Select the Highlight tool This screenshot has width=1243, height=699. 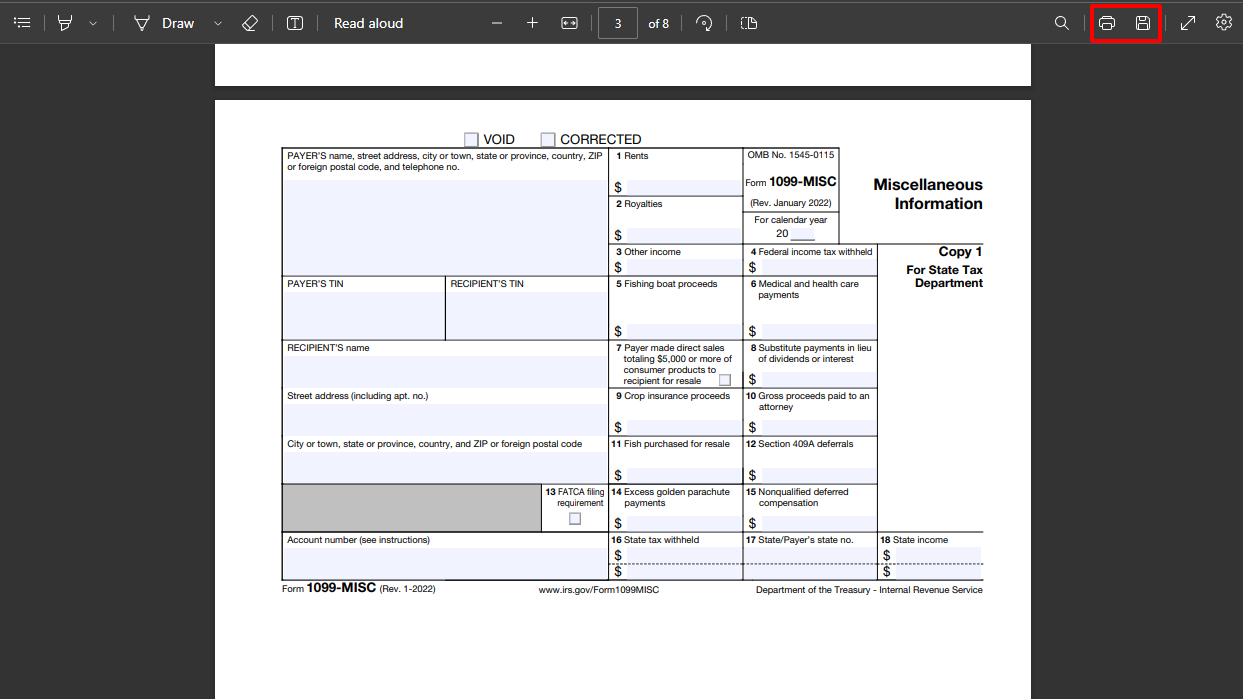coord(65,23)
